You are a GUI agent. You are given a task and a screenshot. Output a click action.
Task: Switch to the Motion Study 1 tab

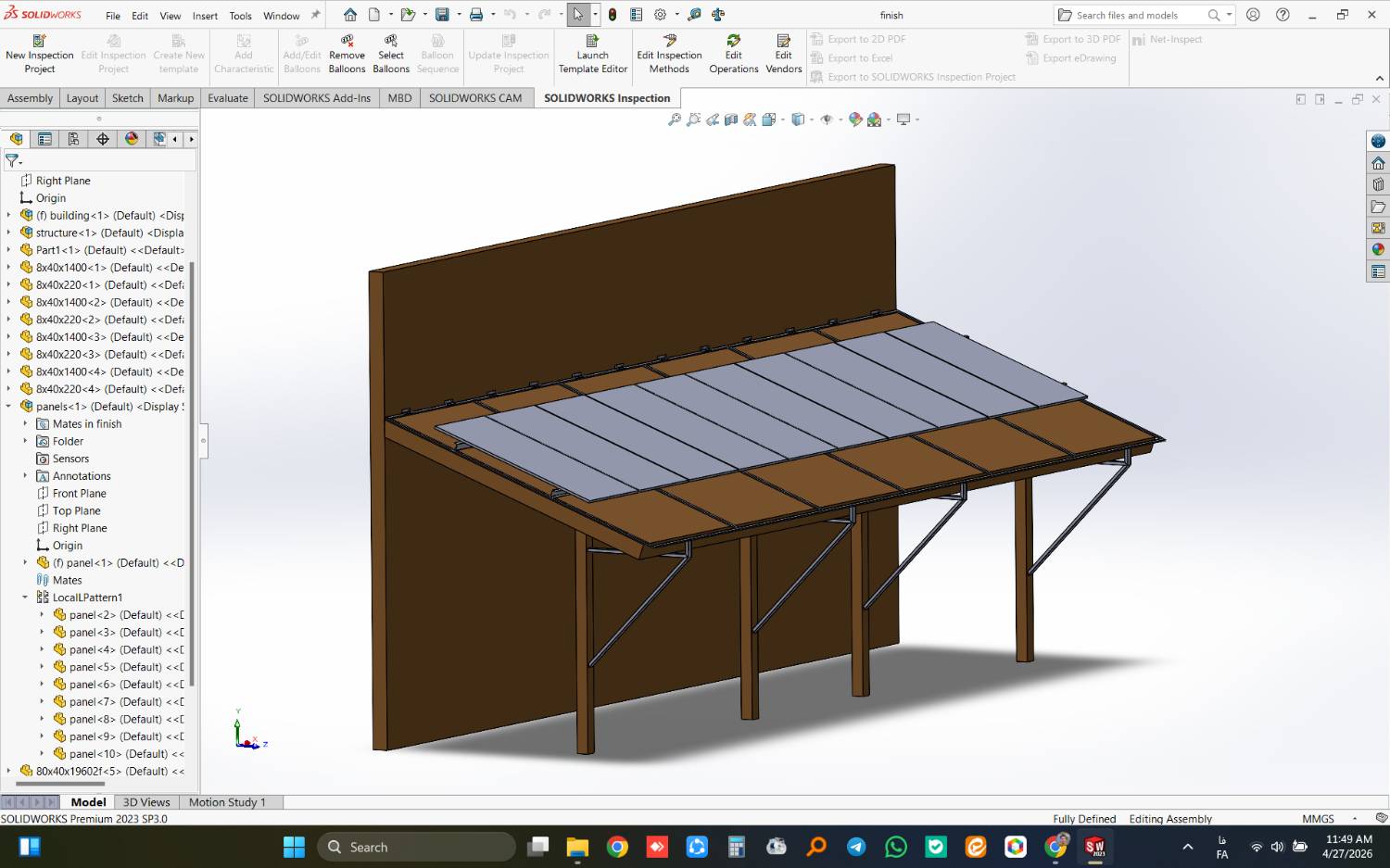[x=227, y=802]
